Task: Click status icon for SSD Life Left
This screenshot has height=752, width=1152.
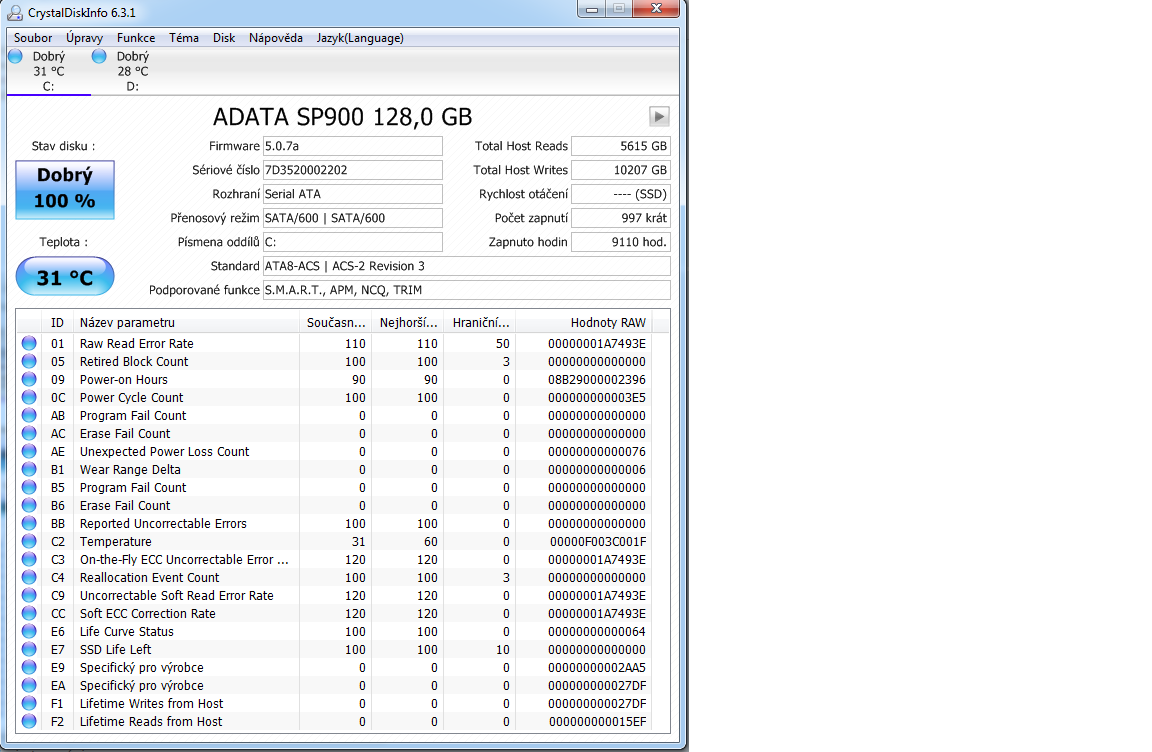Action: pos(29,649)
